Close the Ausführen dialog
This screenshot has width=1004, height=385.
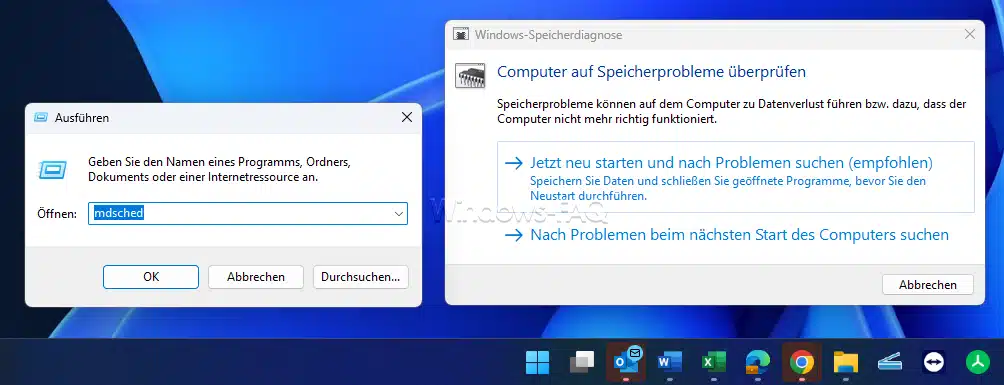click(406, 118)
